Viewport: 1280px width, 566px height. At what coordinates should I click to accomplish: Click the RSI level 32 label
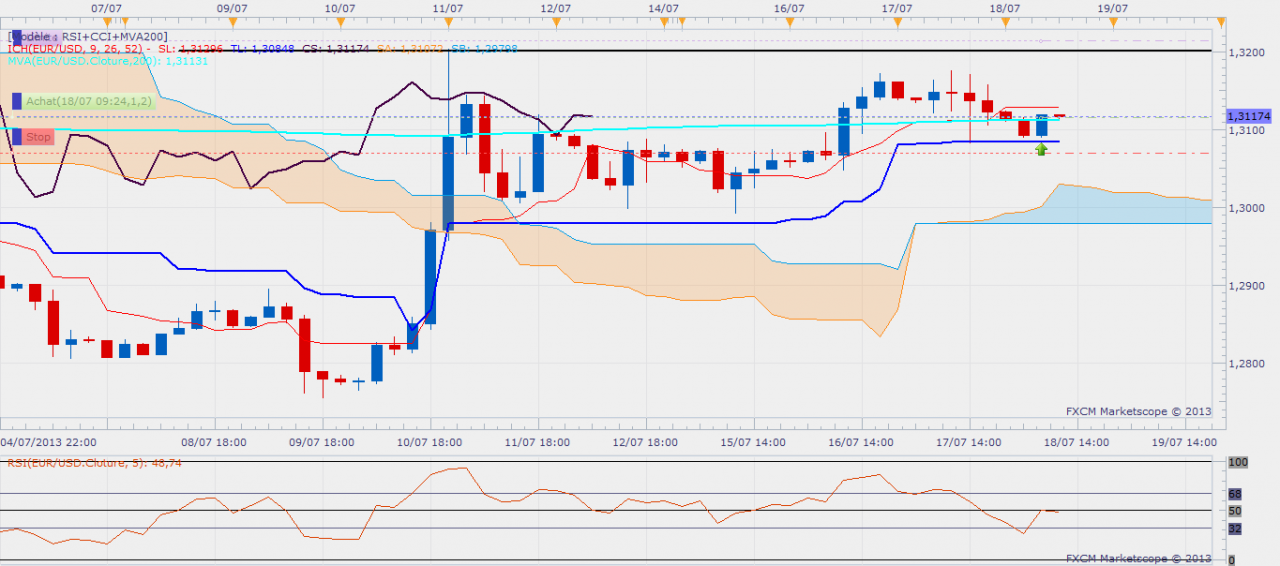click(1234, 528)
